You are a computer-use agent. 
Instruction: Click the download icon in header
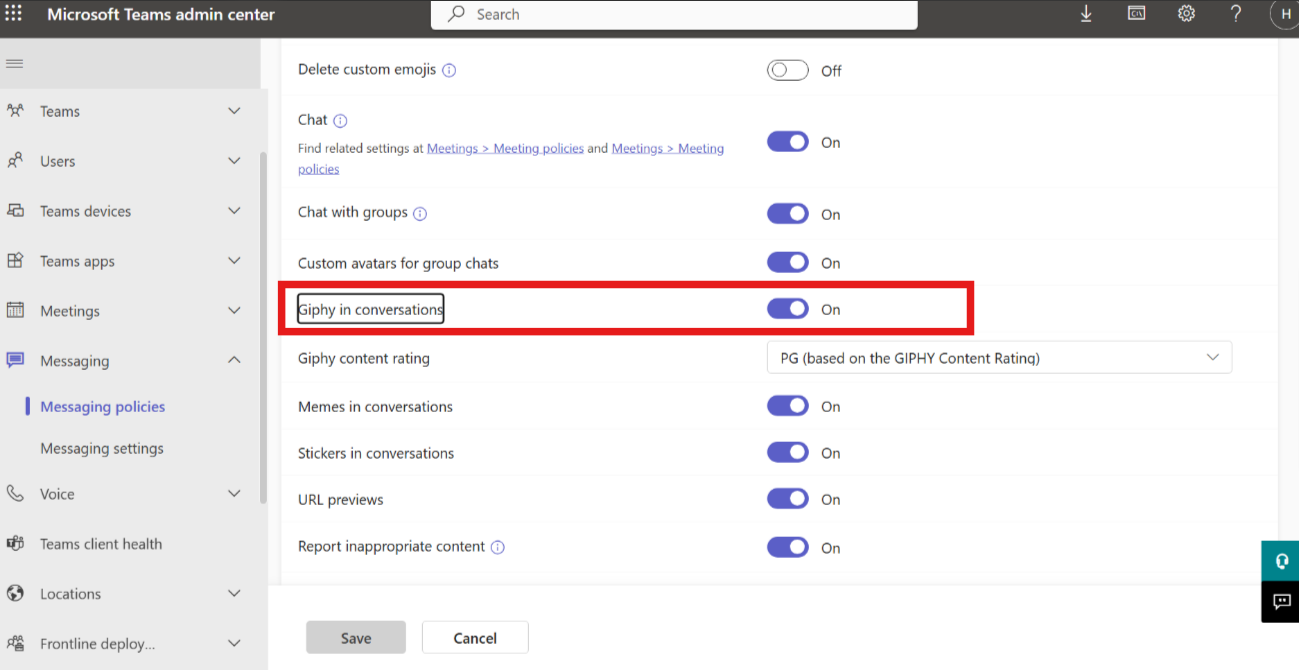tap(1086, 14)
